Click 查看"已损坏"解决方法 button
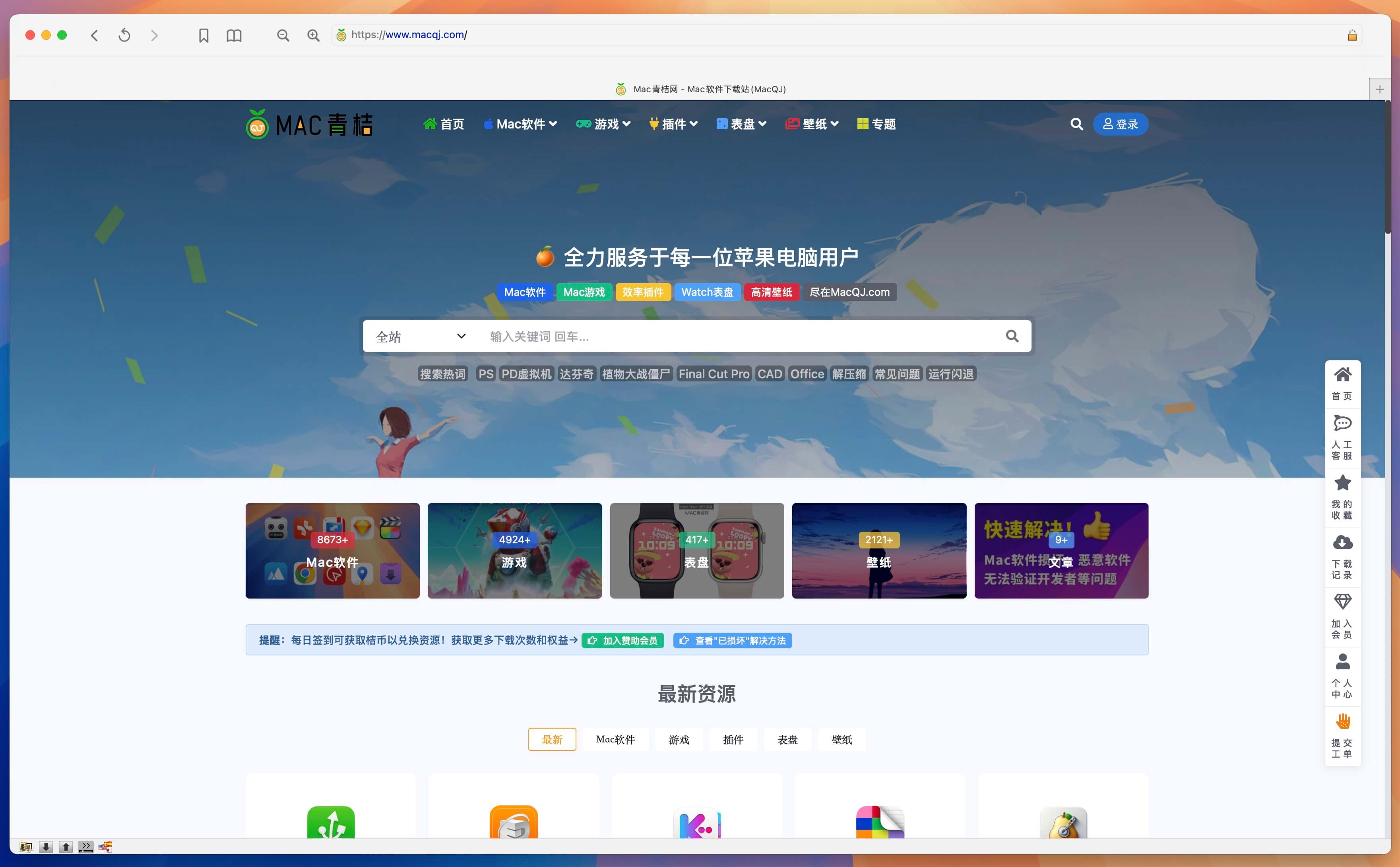Image resolution: width=1400 pixels, height=867 pixels. 733,640
